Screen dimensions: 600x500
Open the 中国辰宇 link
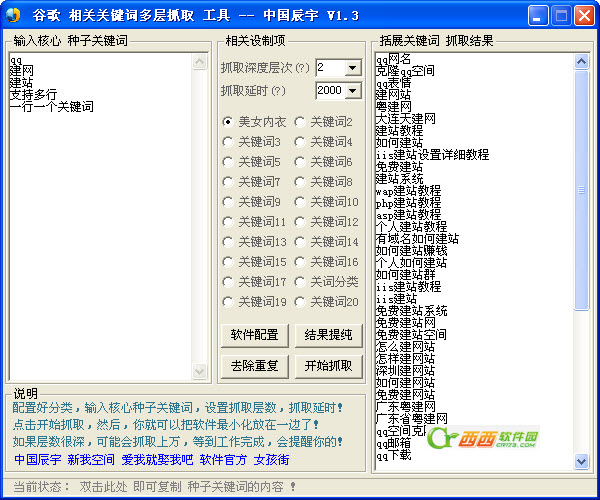click(x=38, y=459)
